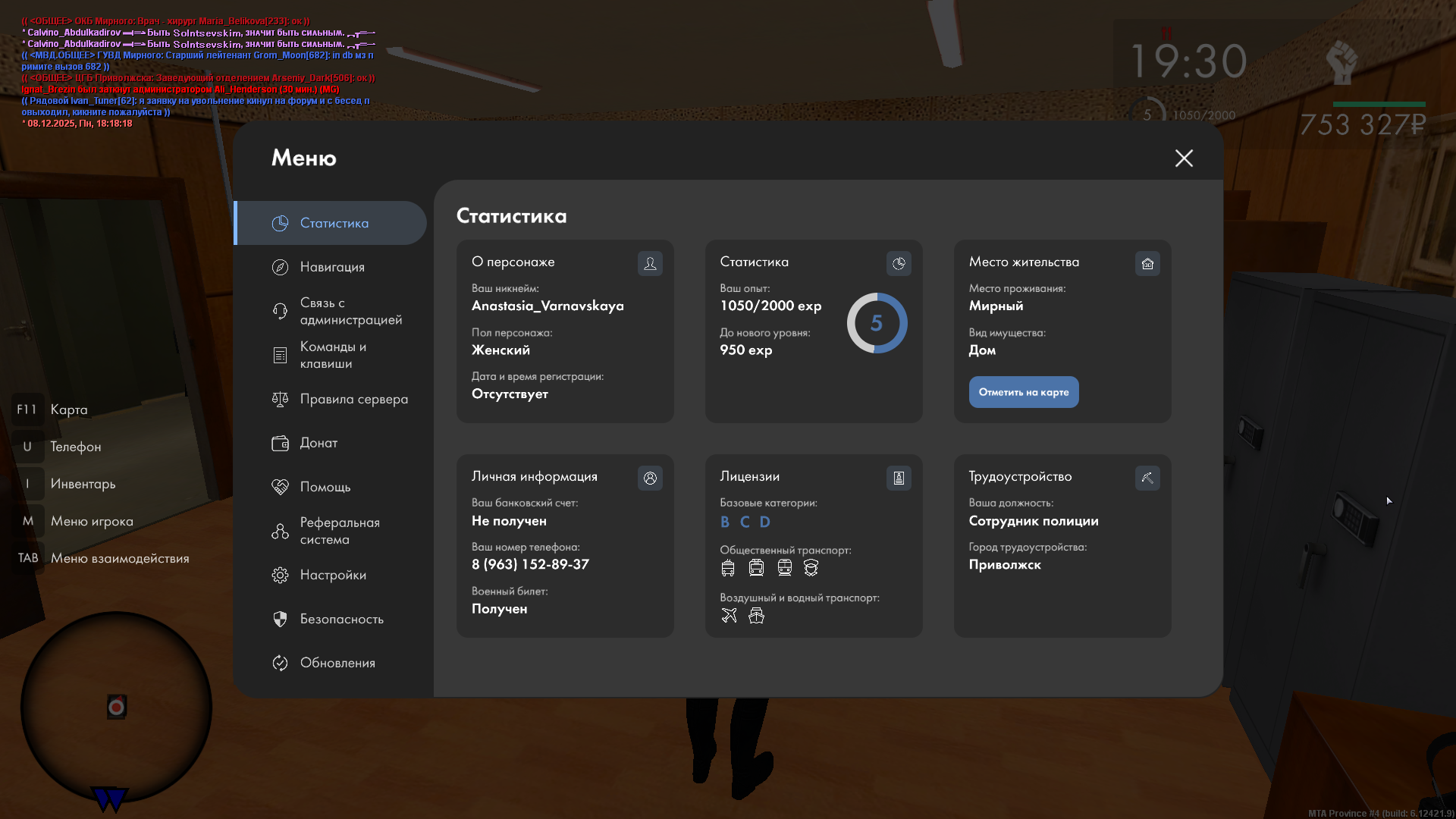This screenshot has height=819, width=1456.
Task: Click the pie chart icon in Статистика card
Action: point(899,263)
